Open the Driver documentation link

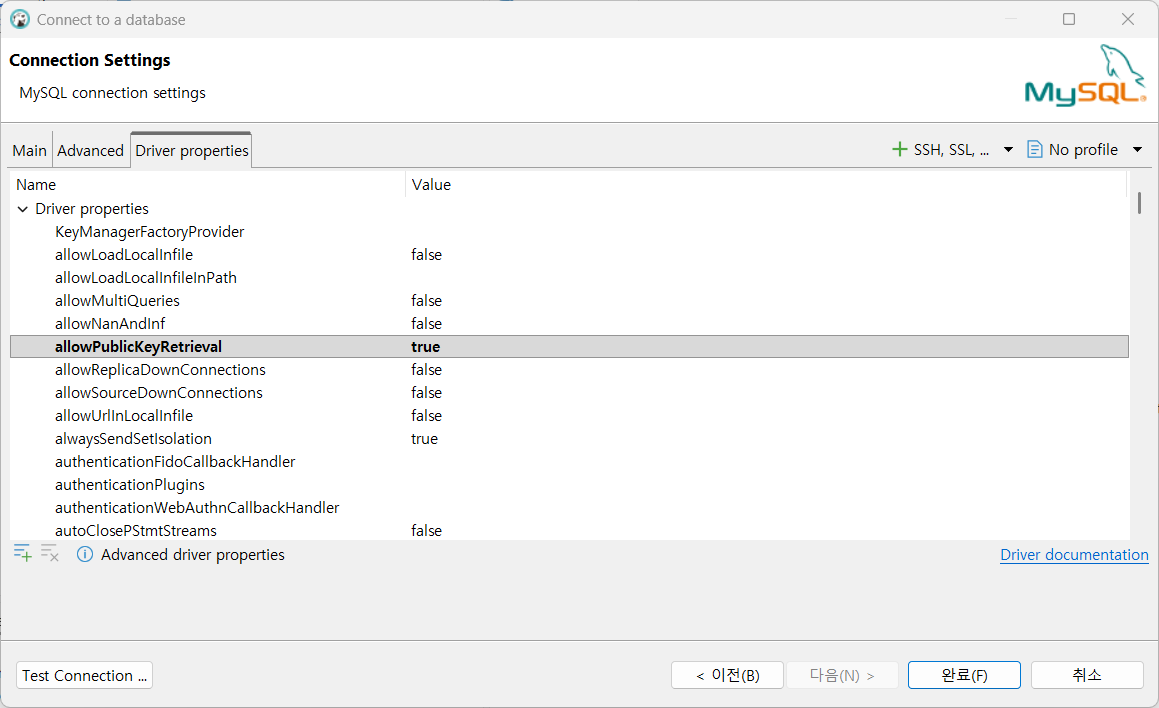pyautogui.click(x=1074, y=555)
